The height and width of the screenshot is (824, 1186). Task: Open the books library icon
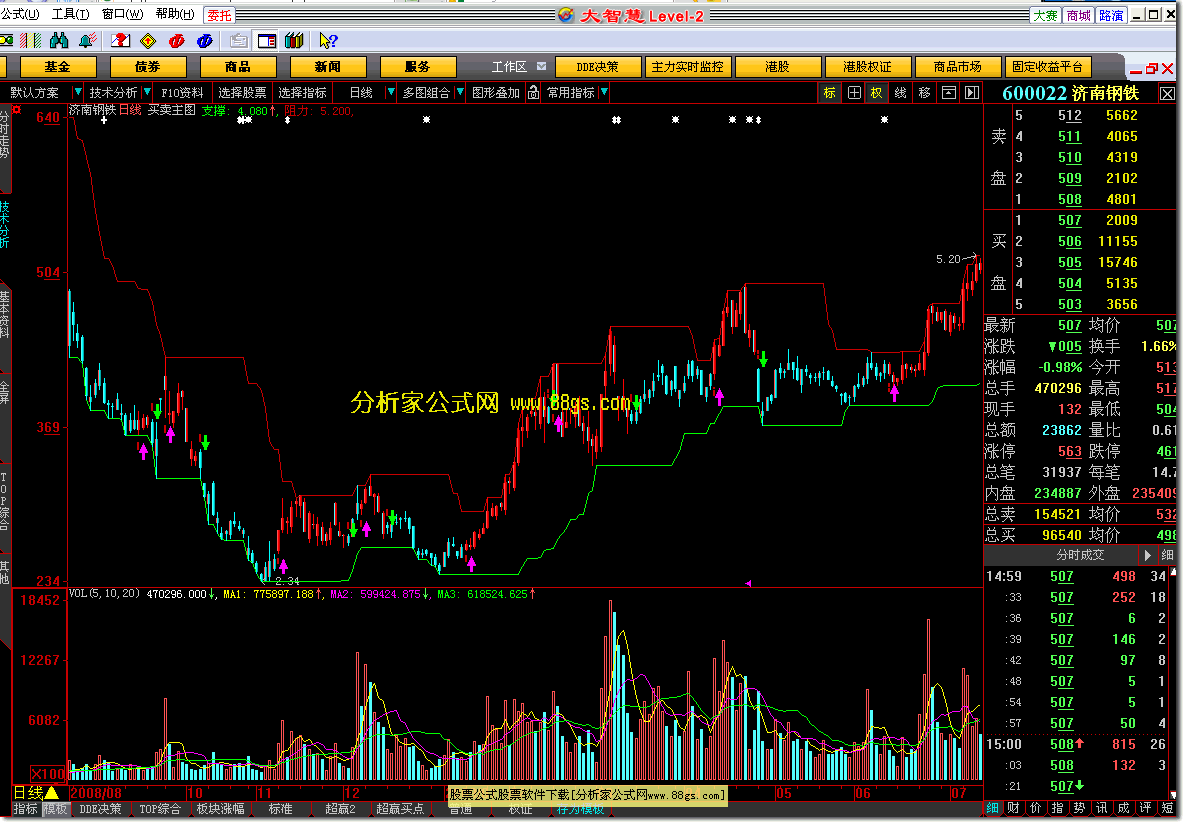point(294,41)
